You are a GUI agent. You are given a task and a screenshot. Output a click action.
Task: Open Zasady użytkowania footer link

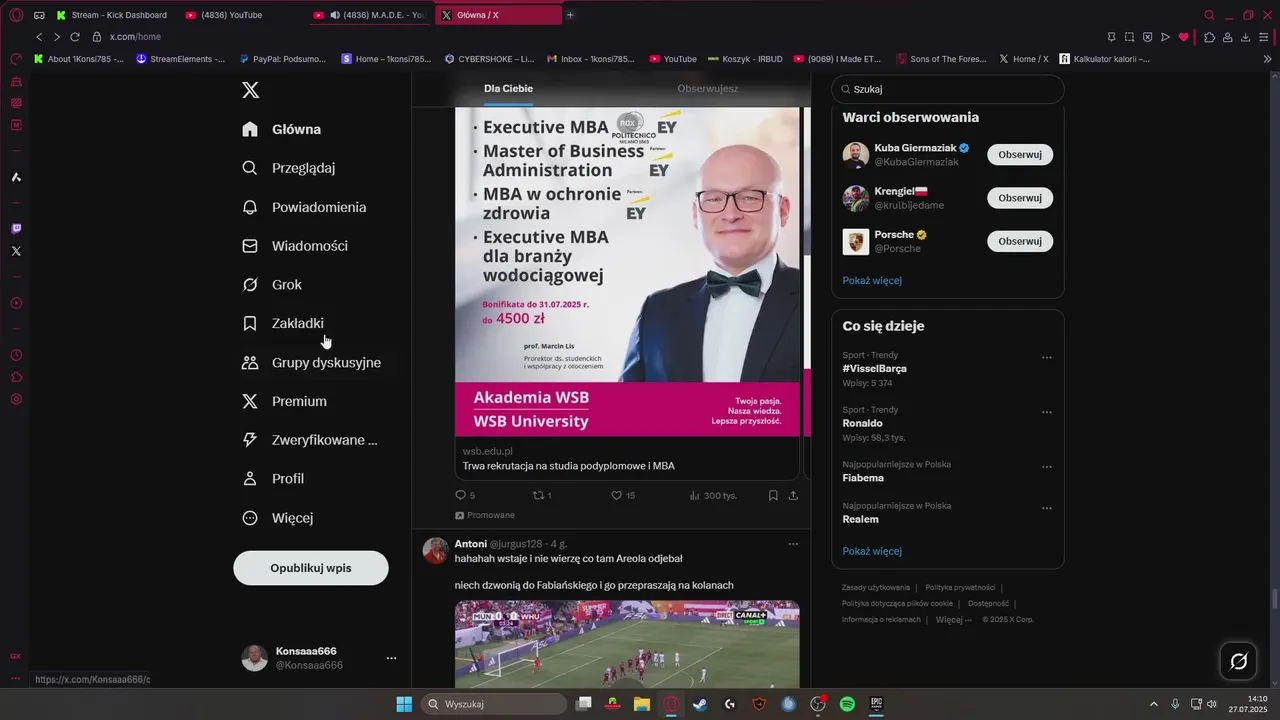point(876,588)
